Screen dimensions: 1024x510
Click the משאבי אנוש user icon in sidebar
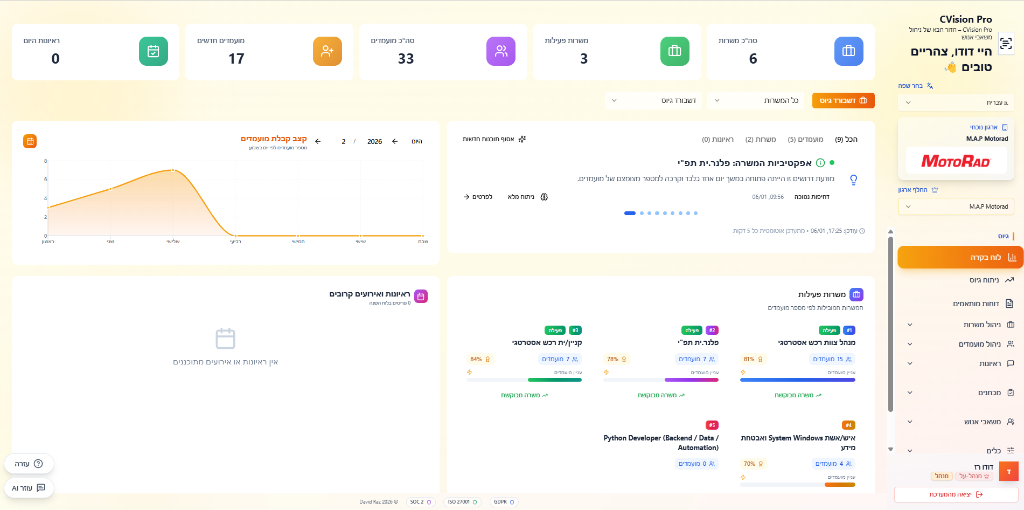point(1010,421)
